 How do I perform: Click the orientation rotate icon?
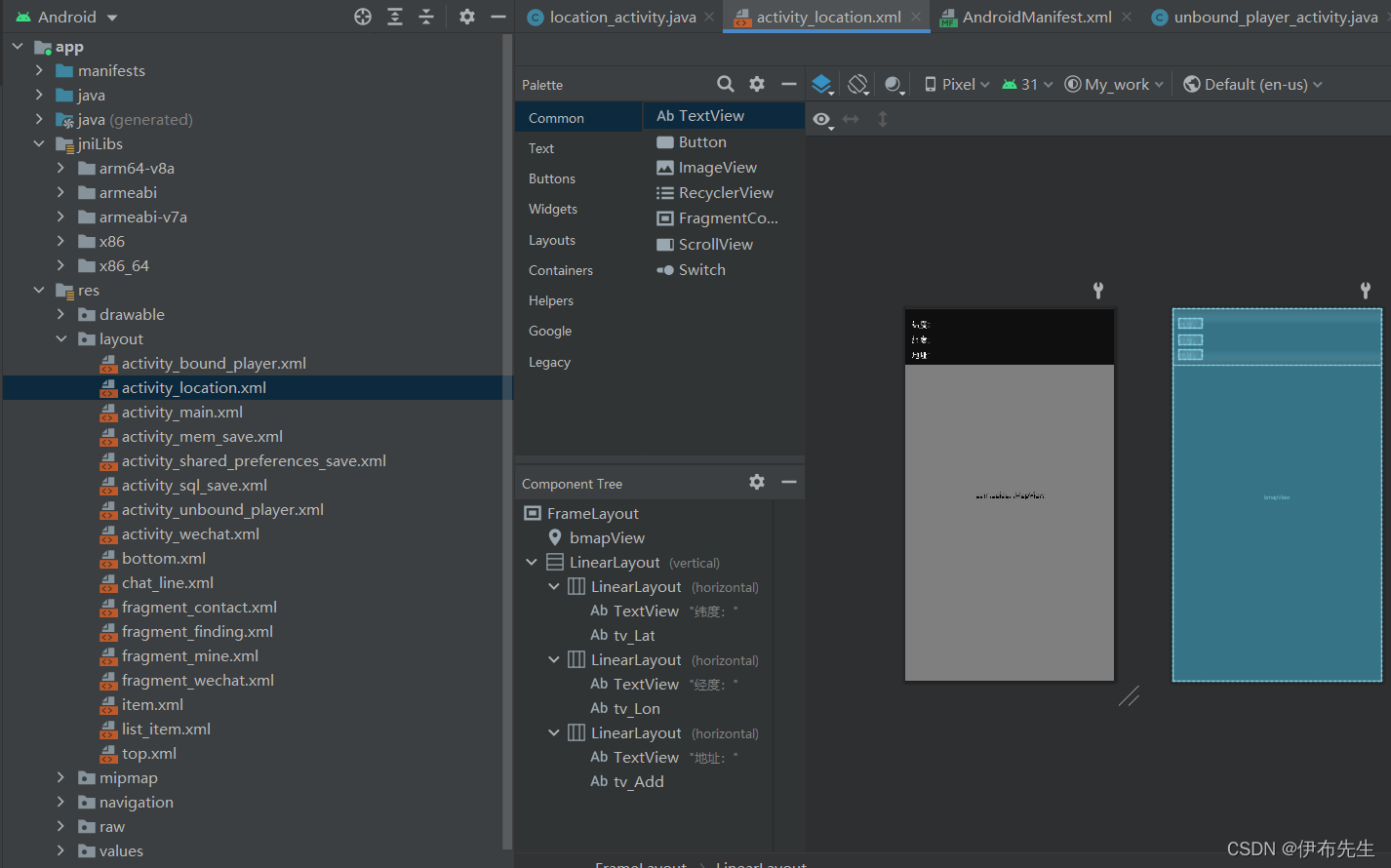(x=858, y=85)
